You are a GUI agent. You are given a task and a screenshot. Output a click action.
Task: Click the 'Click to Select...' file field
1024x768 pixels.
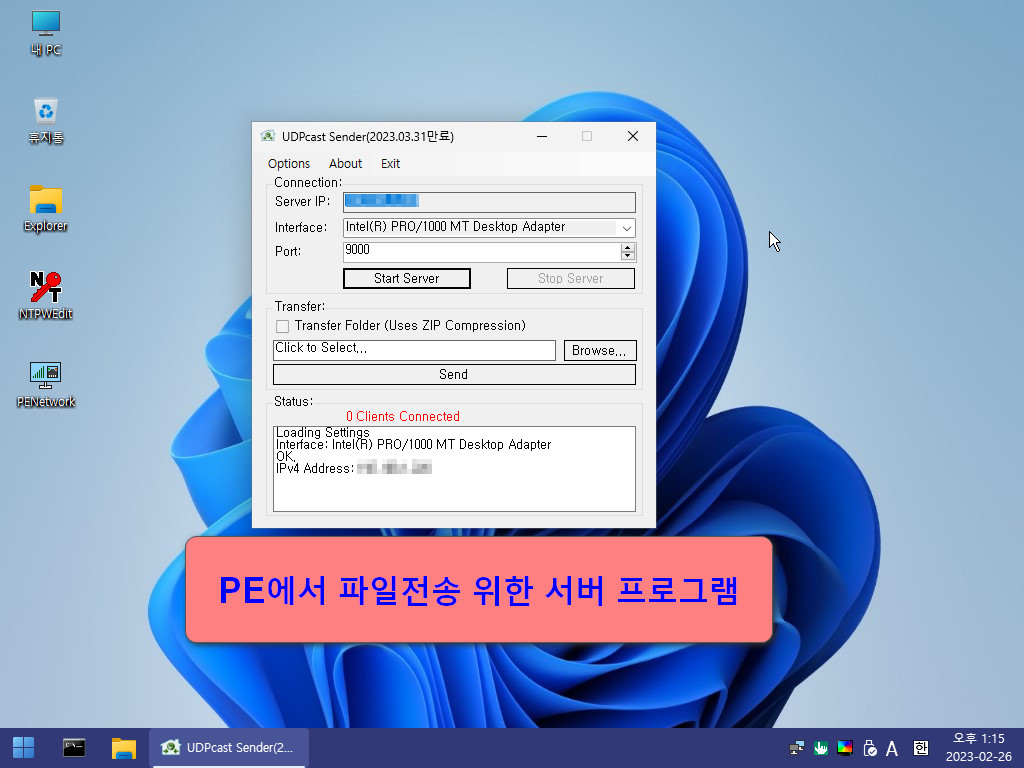(x=414, y=350)
